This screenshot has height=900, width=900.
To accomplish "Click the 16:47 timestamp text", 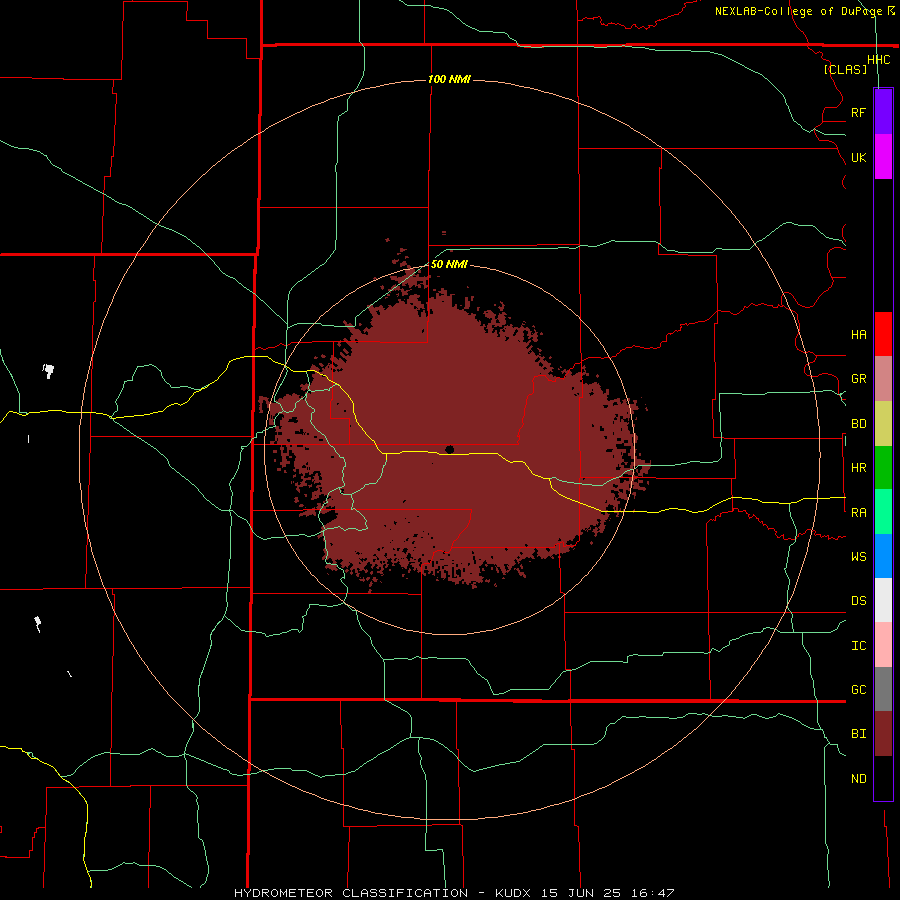I will (651, 893).
